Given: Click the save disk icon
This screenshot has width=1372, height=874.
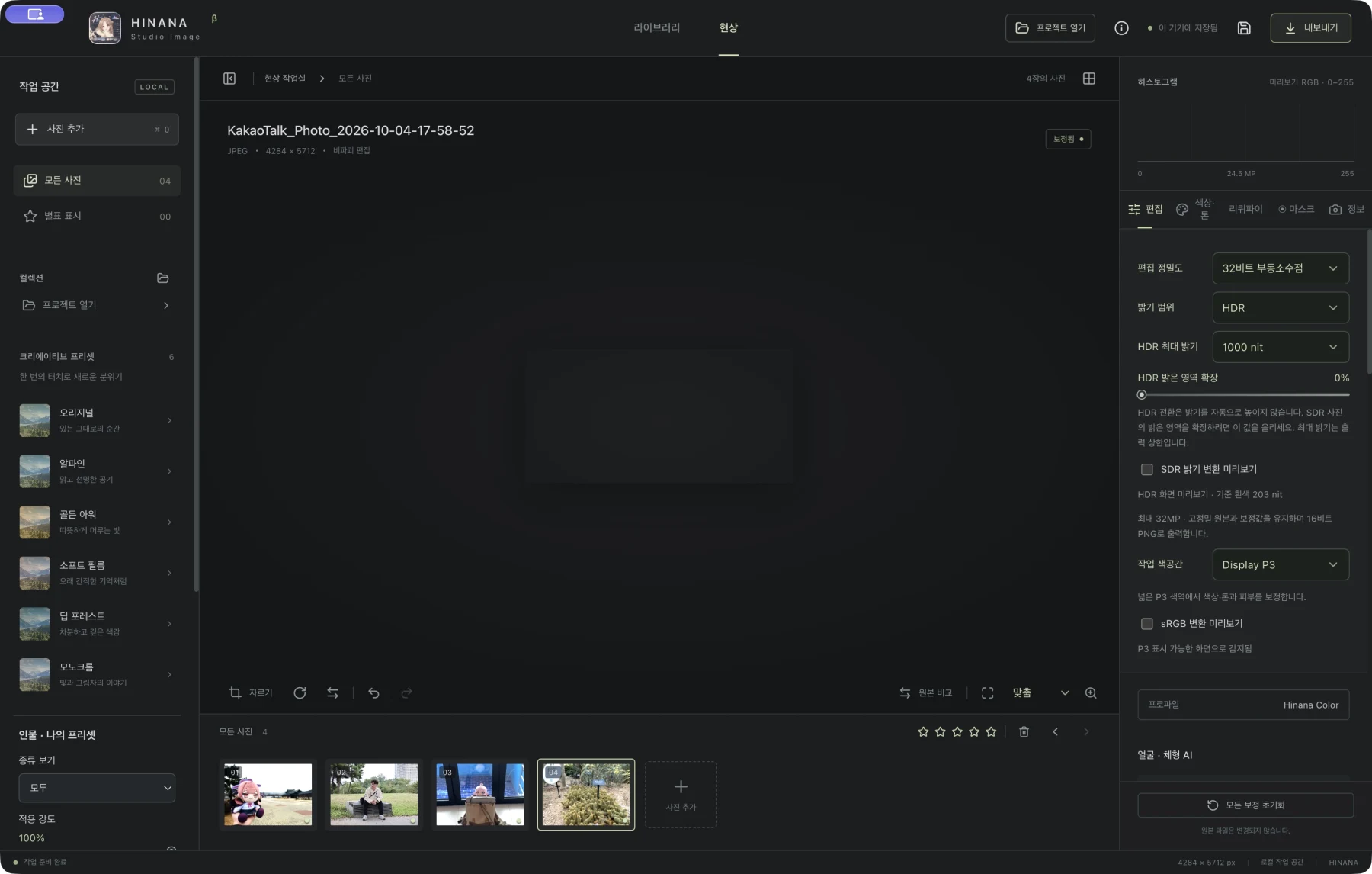Looking at the screenshot, I should click(1244, 28).
